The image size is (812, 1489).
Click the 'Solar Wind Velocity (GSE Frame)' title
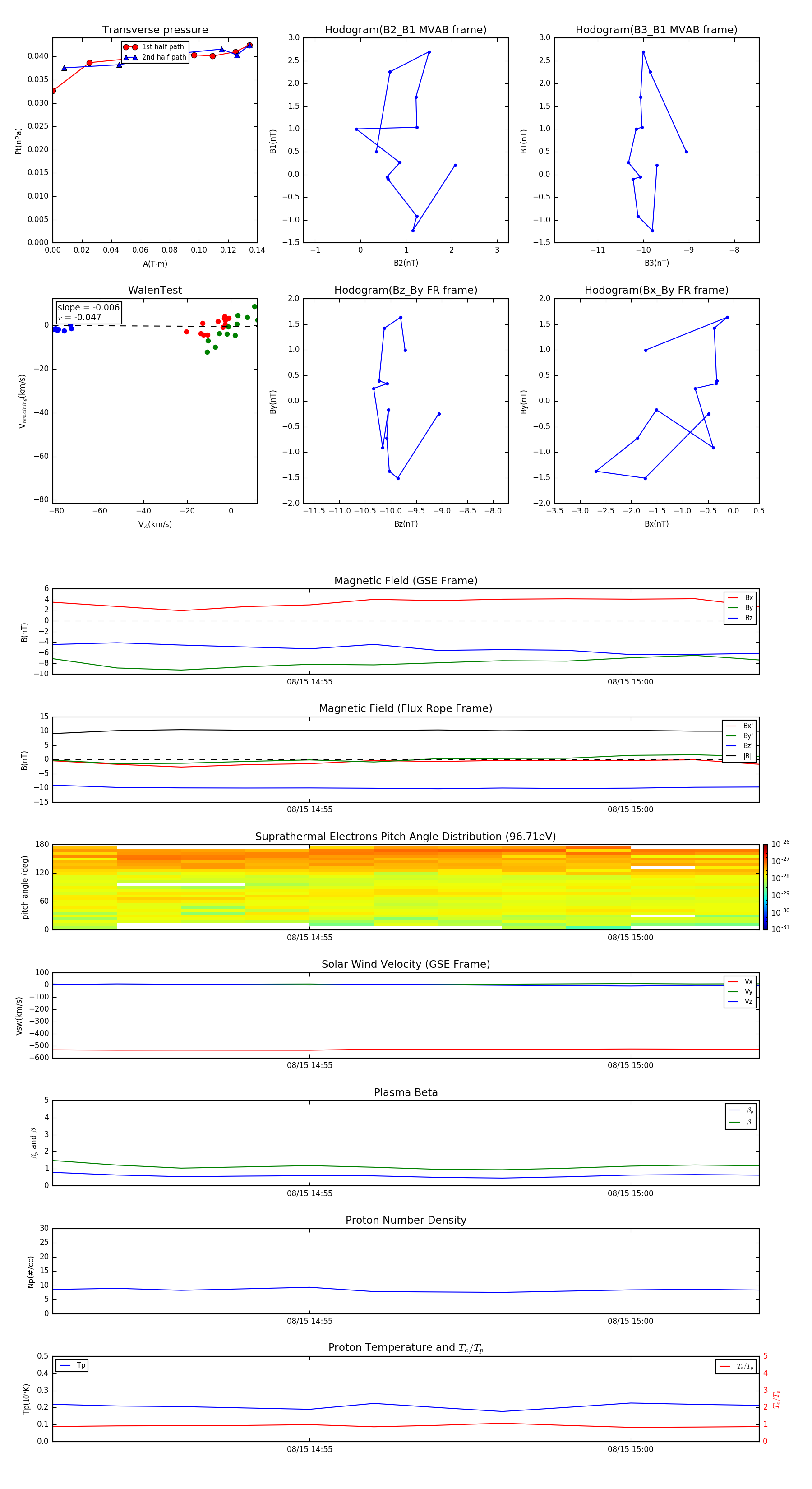tap(406, 964)
